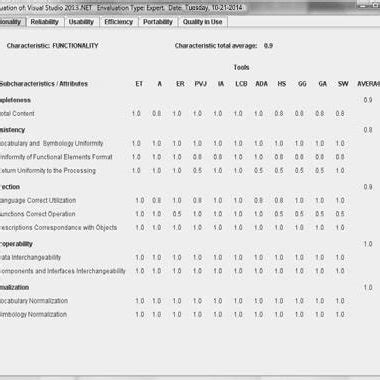Click the IA column header

click(221, 84)
